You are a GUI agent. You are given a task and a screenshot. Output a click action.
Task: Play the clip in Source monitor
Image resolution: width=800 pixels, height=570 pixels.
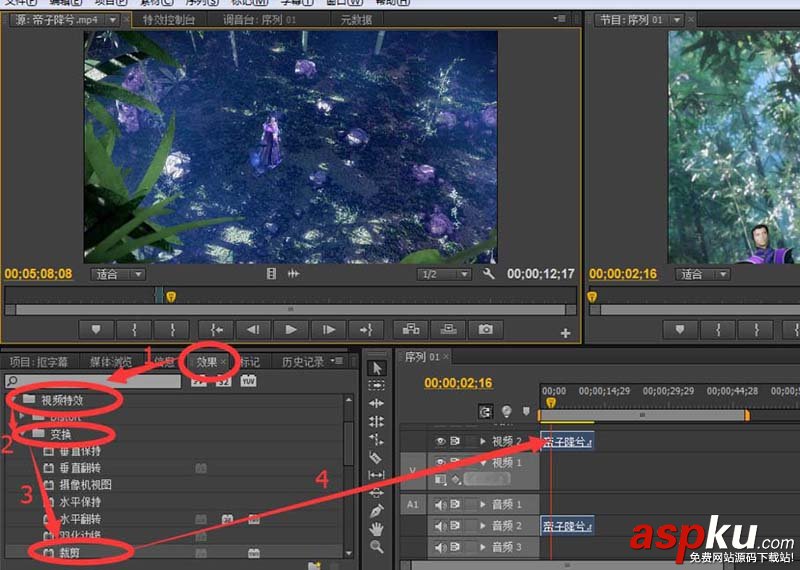291,330
